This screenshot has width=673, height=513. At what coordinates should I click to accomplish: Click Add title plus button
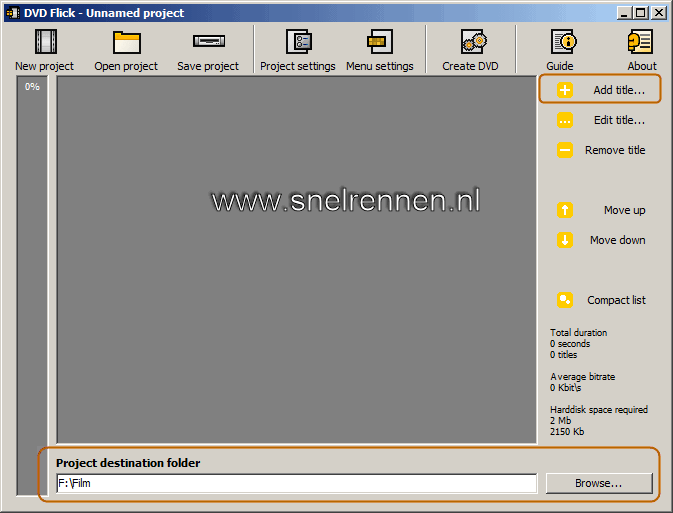click(600, 90)
